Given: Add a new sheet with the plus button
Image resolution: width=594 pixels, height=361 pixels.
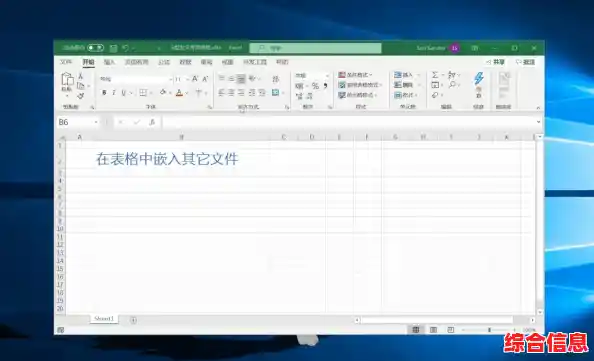Looking at the screenshot, I should pos(133,320).
